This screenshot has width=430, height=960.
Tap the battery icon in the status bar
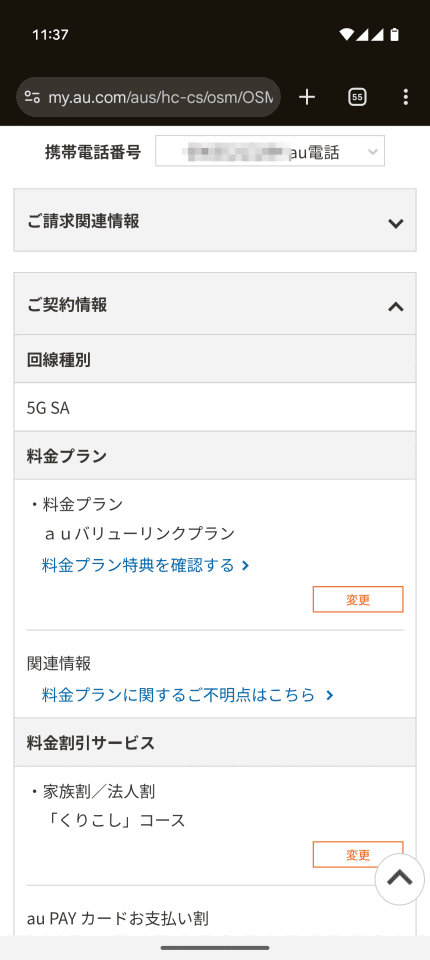click(394, 35)
